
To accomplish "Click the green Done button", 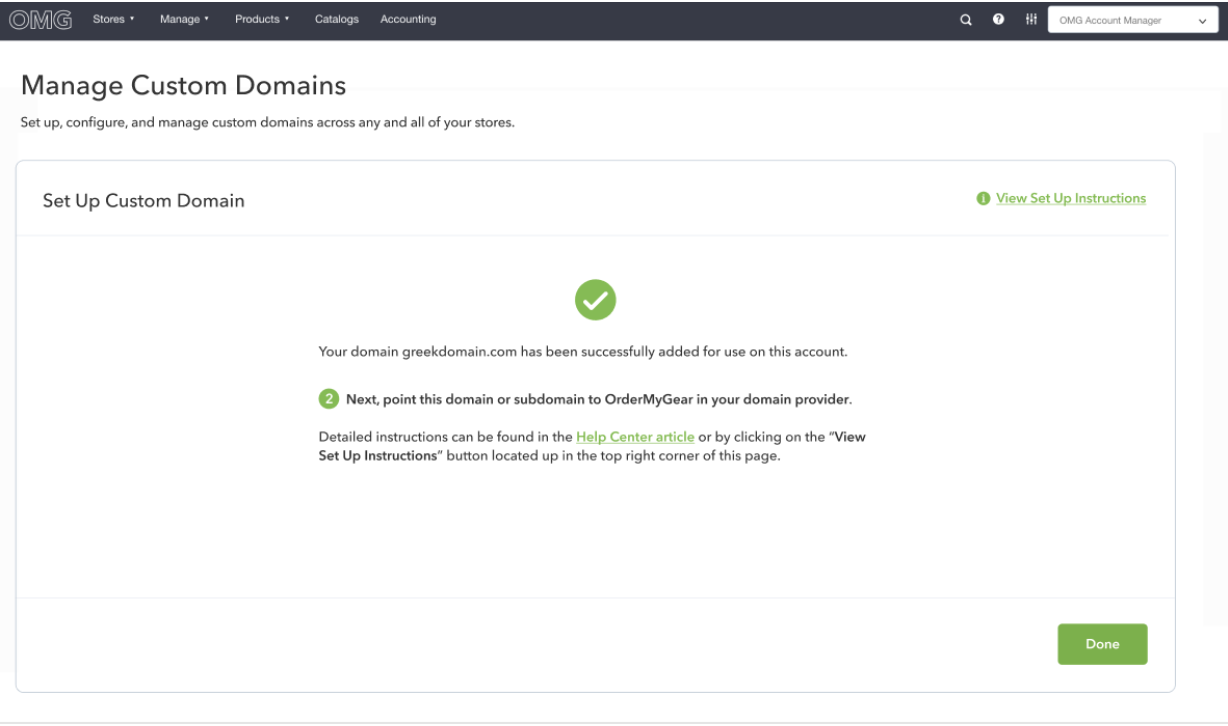I will pyautogui.click(x=1102, y=644).
